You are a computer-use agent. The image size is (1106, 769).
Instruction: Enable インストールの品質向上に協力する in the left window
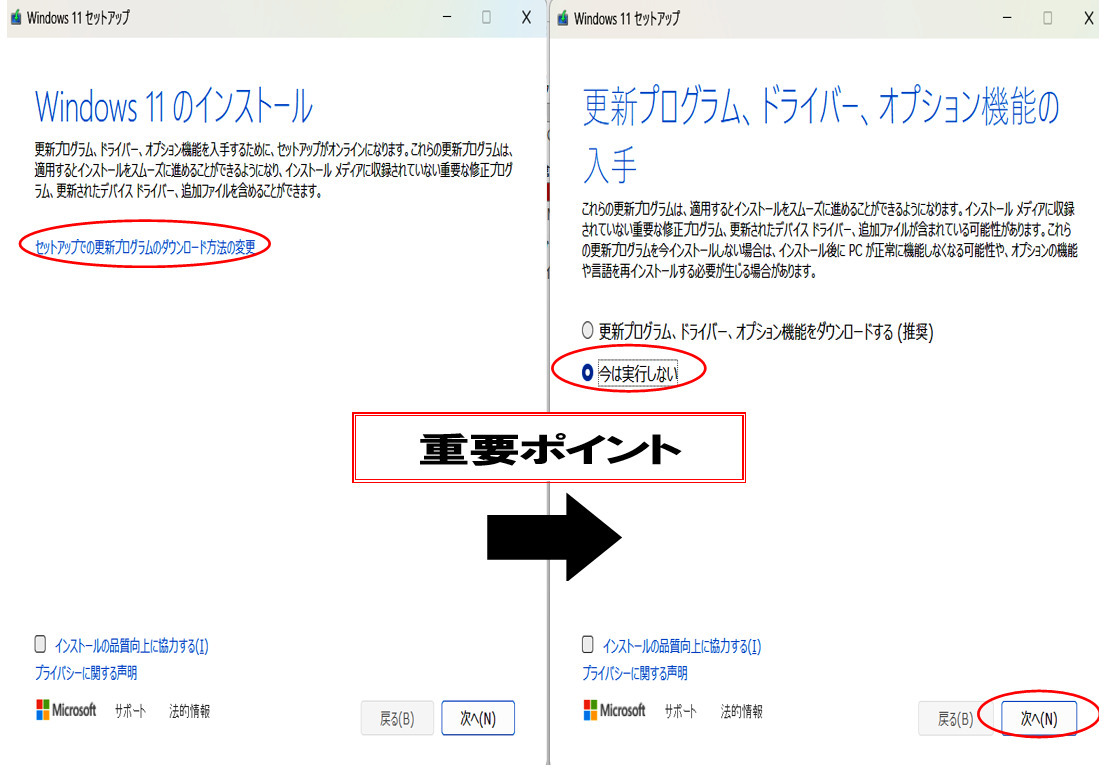coord(38,646)
